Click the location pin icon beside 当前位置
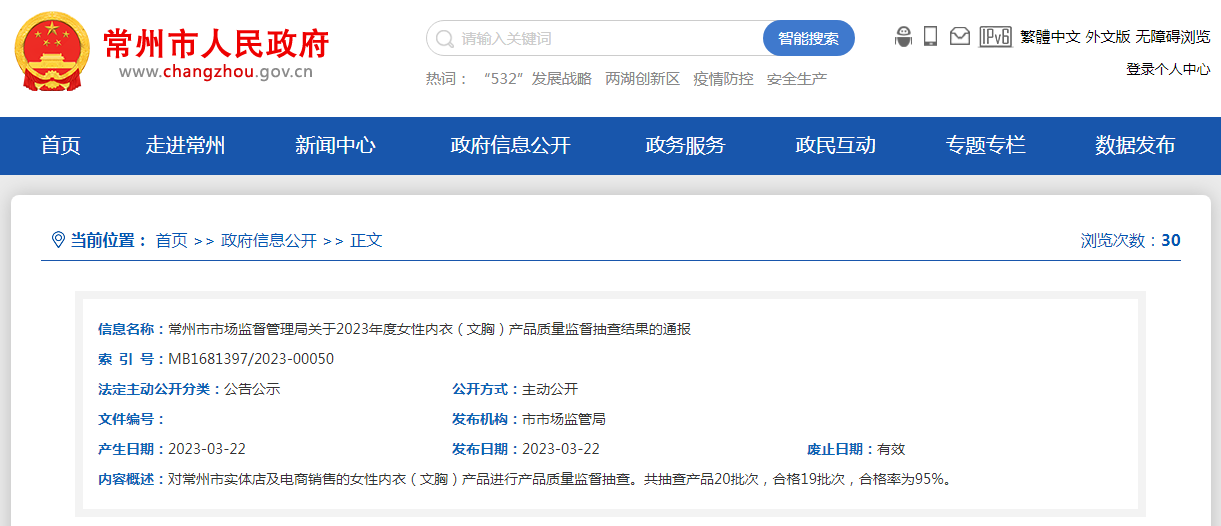The image size is (1221, 526). click(58, 240)
